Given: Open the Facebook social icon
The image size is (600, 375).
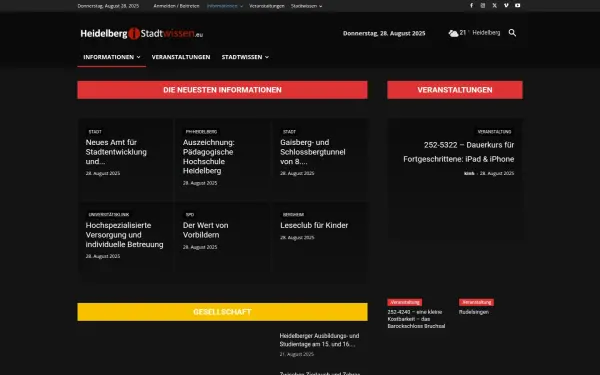Looking at the screenshot, I should click(471, 6).
